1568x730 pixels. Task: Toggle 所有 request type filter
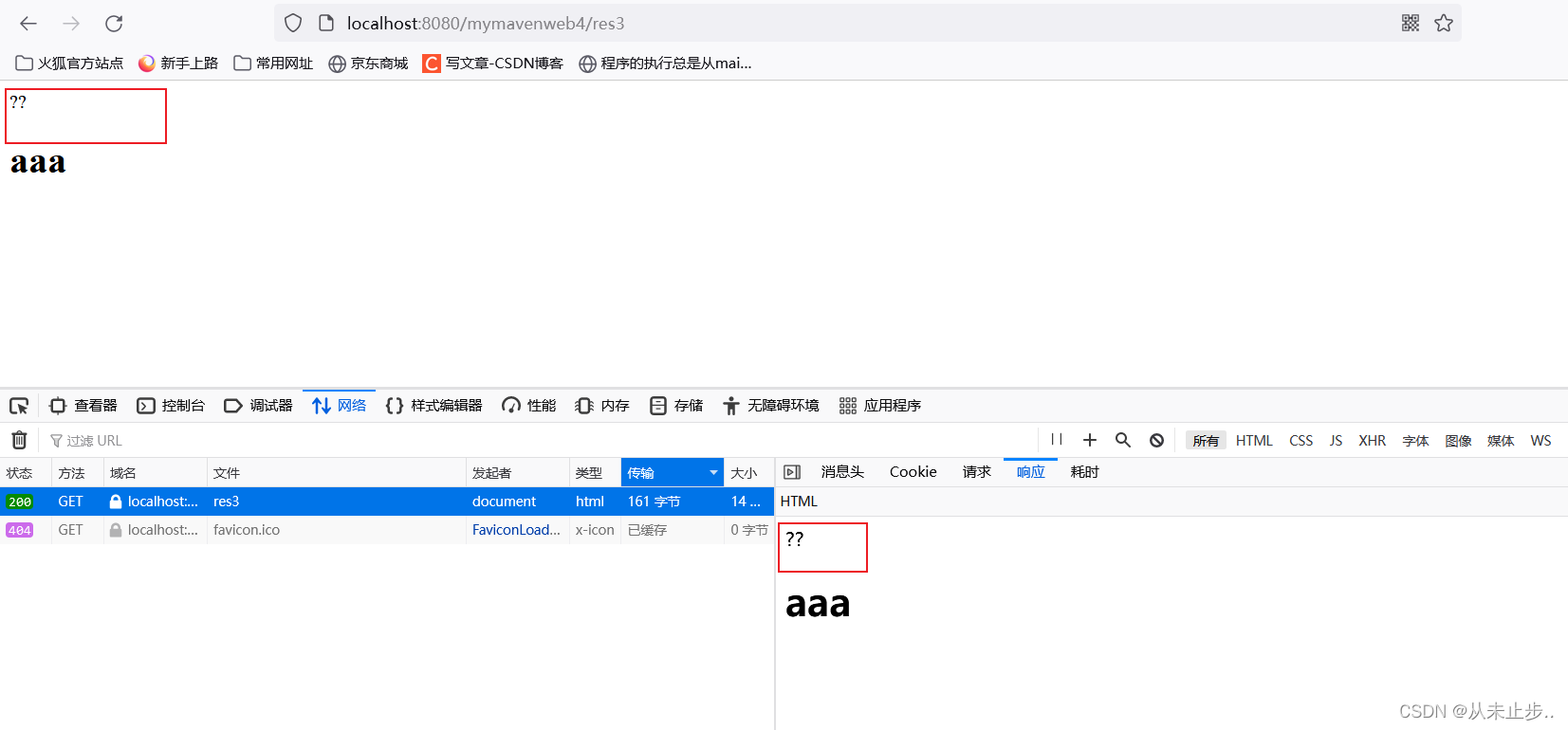point(1206,441)
